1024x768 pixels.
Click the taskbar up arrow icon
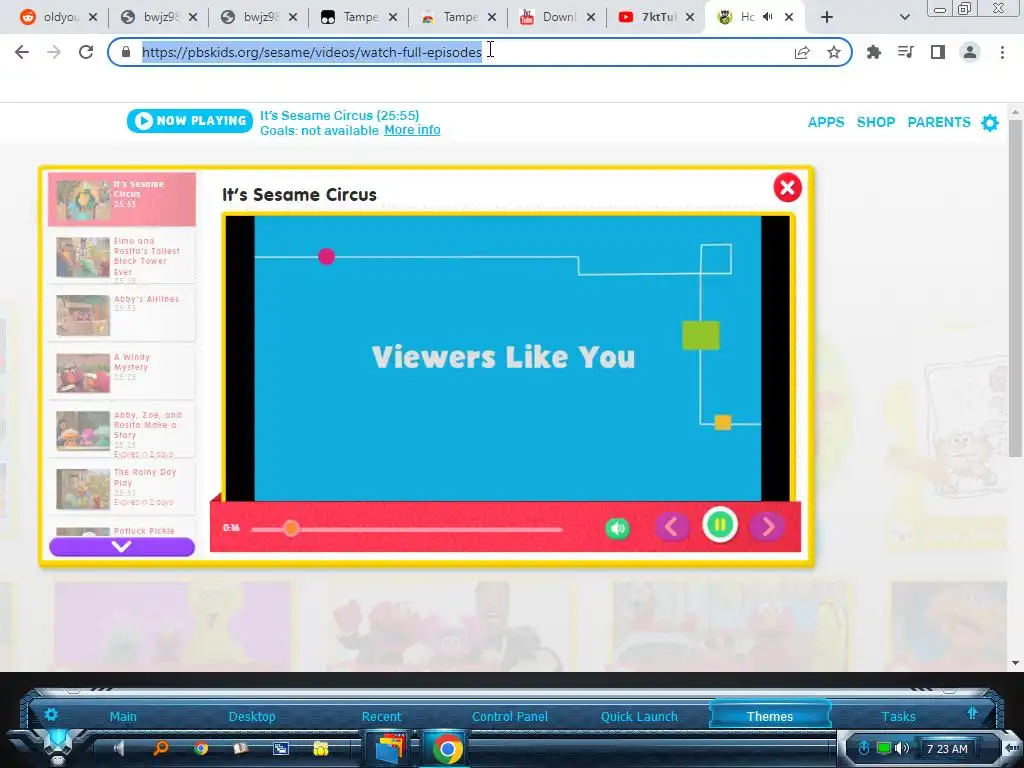coord(972,713)
